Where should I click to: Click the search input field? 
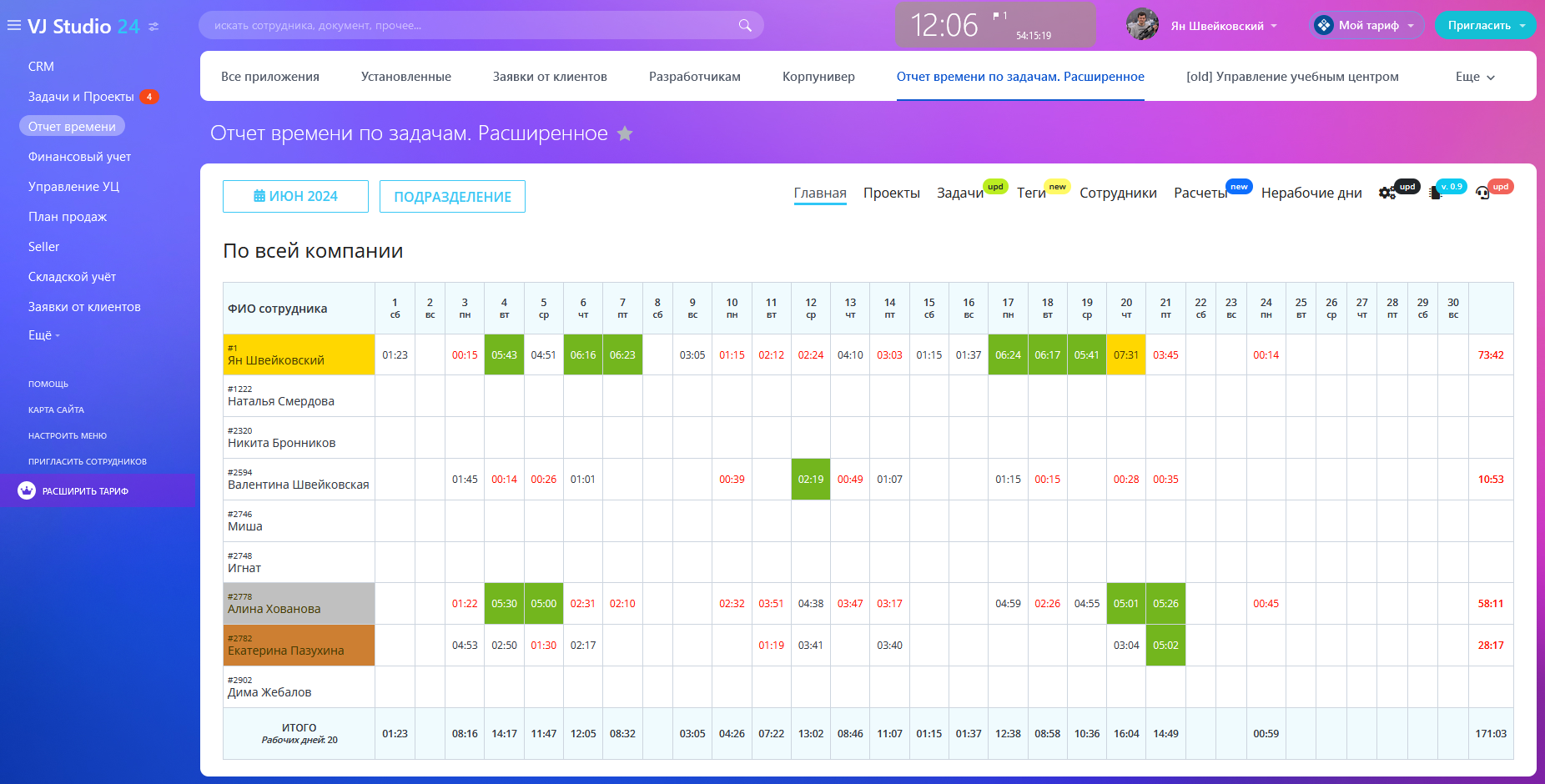(467, 26)
